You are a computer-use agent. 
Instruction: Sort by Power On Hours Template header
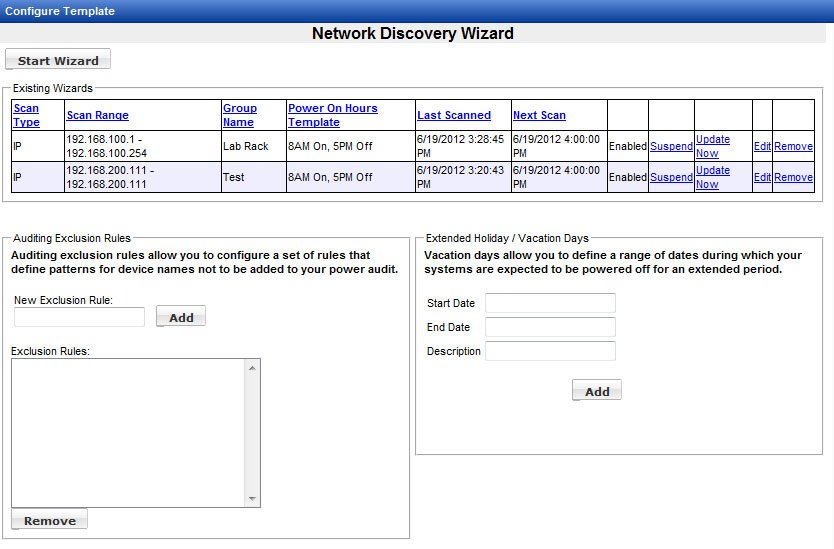(x=332, y=115)
